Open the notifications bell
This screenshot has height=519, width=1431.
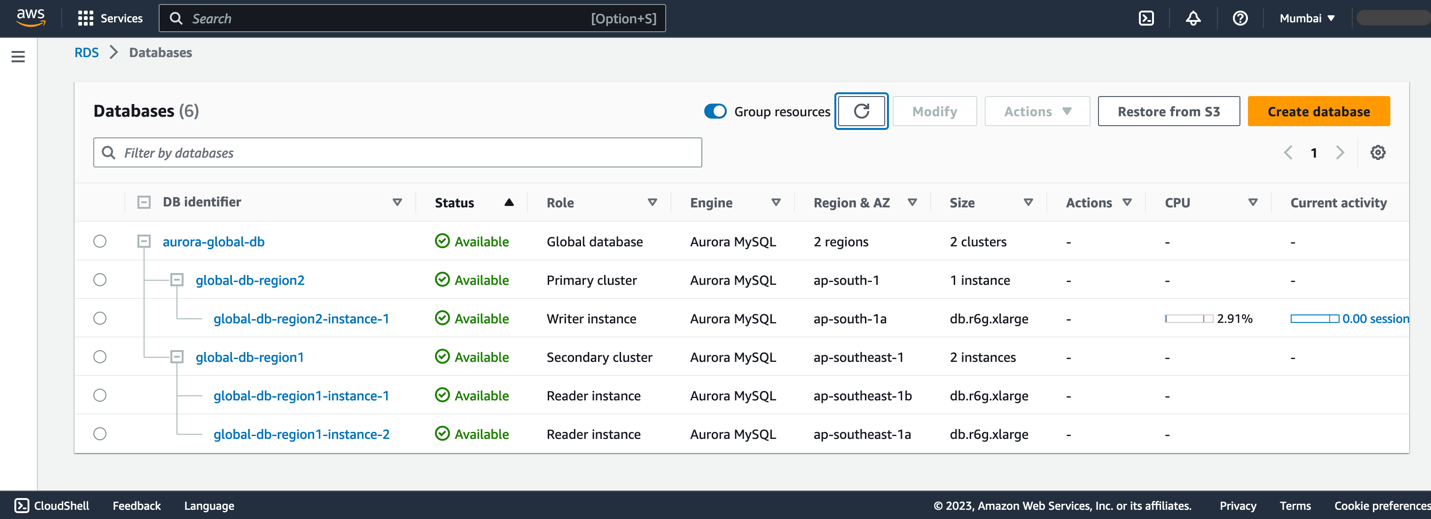pyautogui.click(x=1193, y=18)
